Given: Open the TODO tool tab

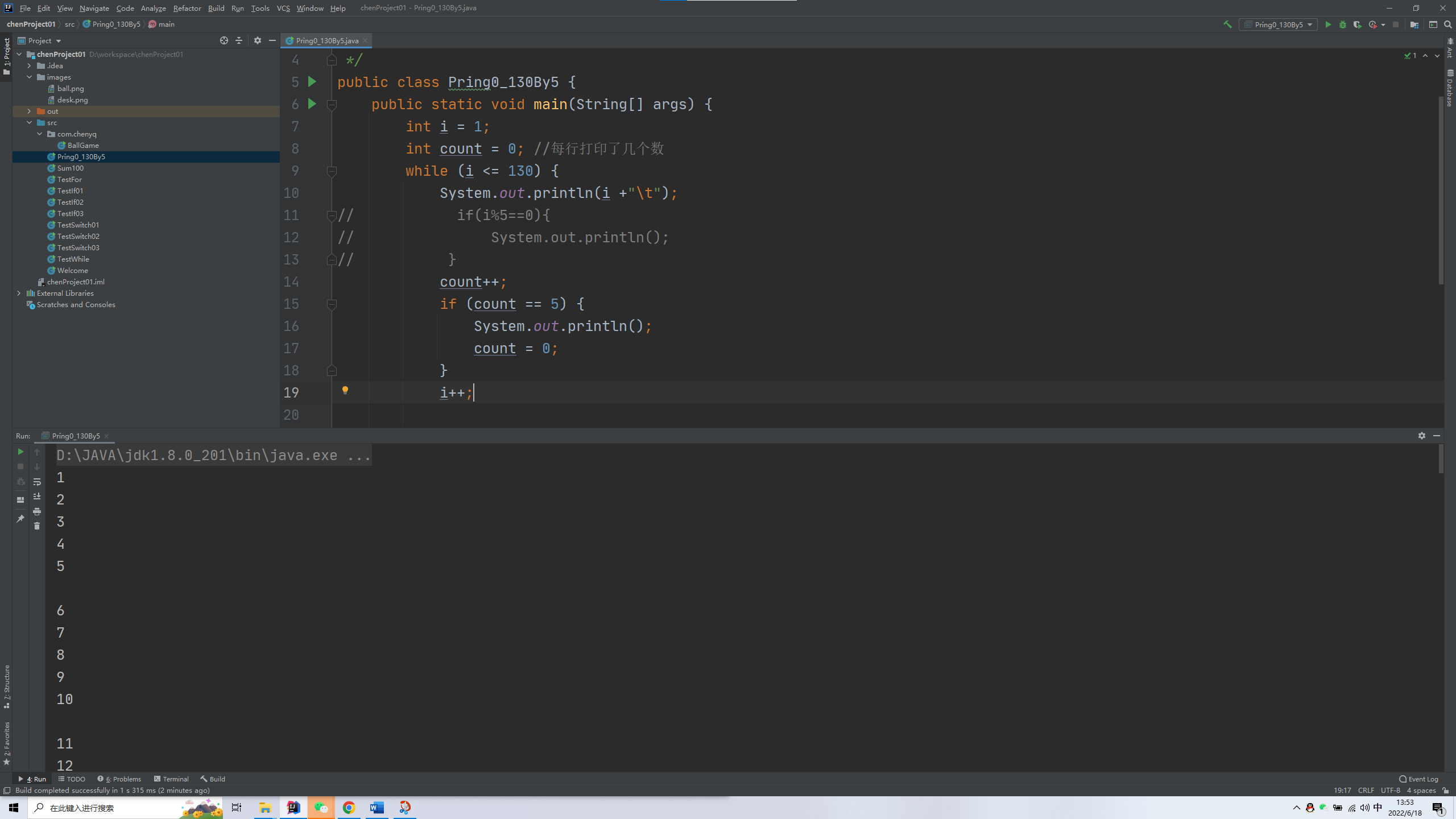Looking at the screenshot, I should point(72,779).
